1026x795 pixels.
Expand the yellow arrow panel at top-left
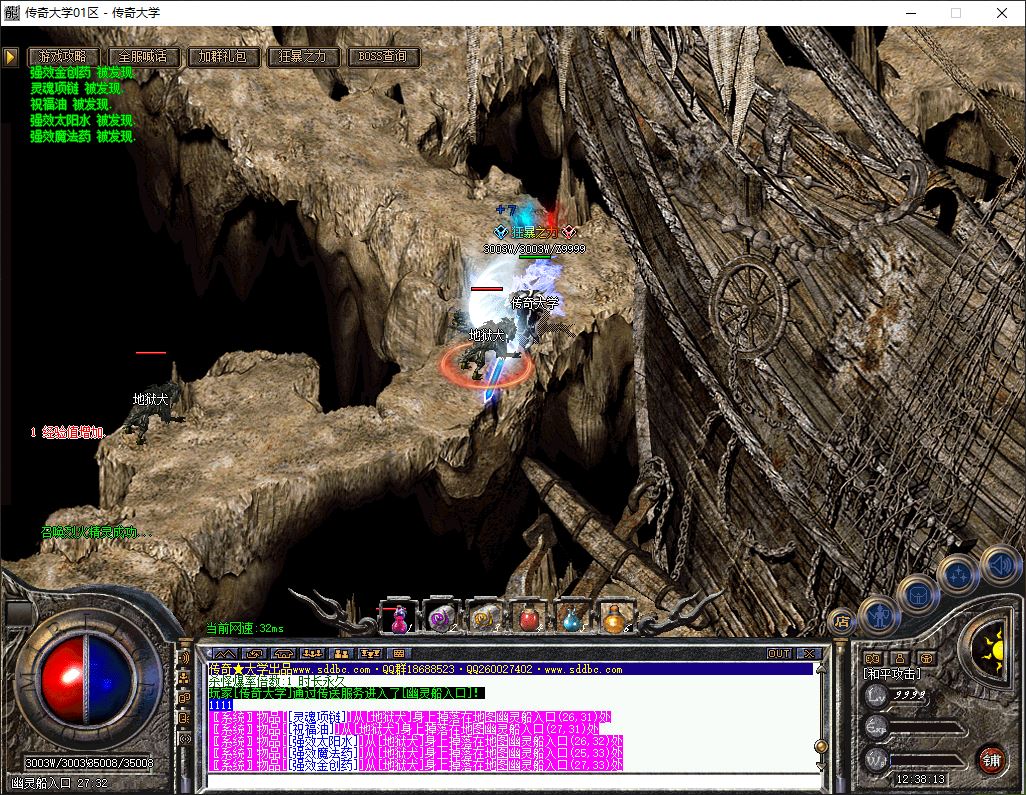(x=10, y=57)
